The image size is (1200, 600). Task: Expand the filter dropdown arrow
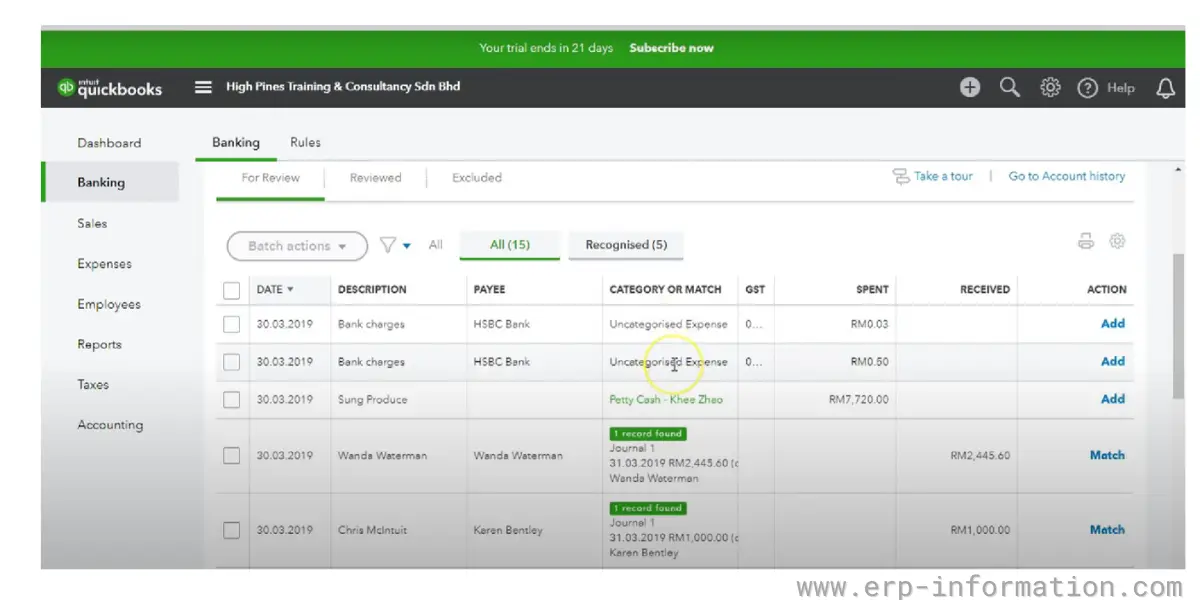point(407,246)
